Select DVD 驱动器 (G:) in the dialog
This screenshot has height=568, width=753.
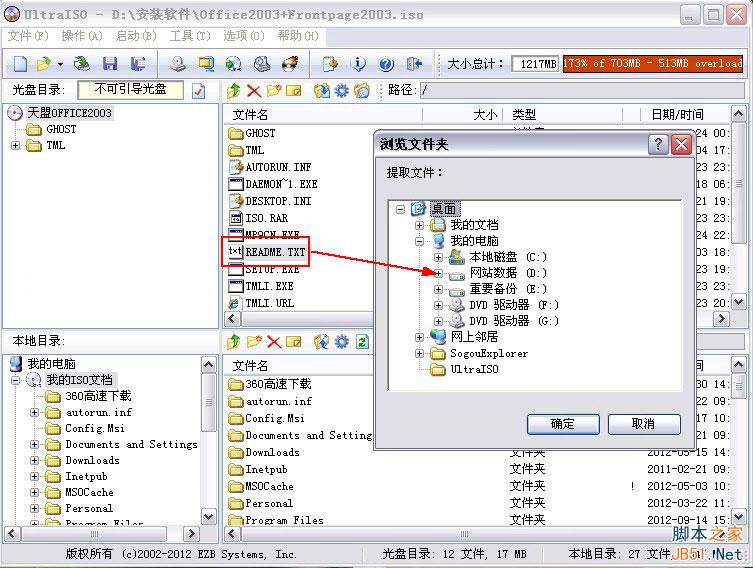coord(514,321)
